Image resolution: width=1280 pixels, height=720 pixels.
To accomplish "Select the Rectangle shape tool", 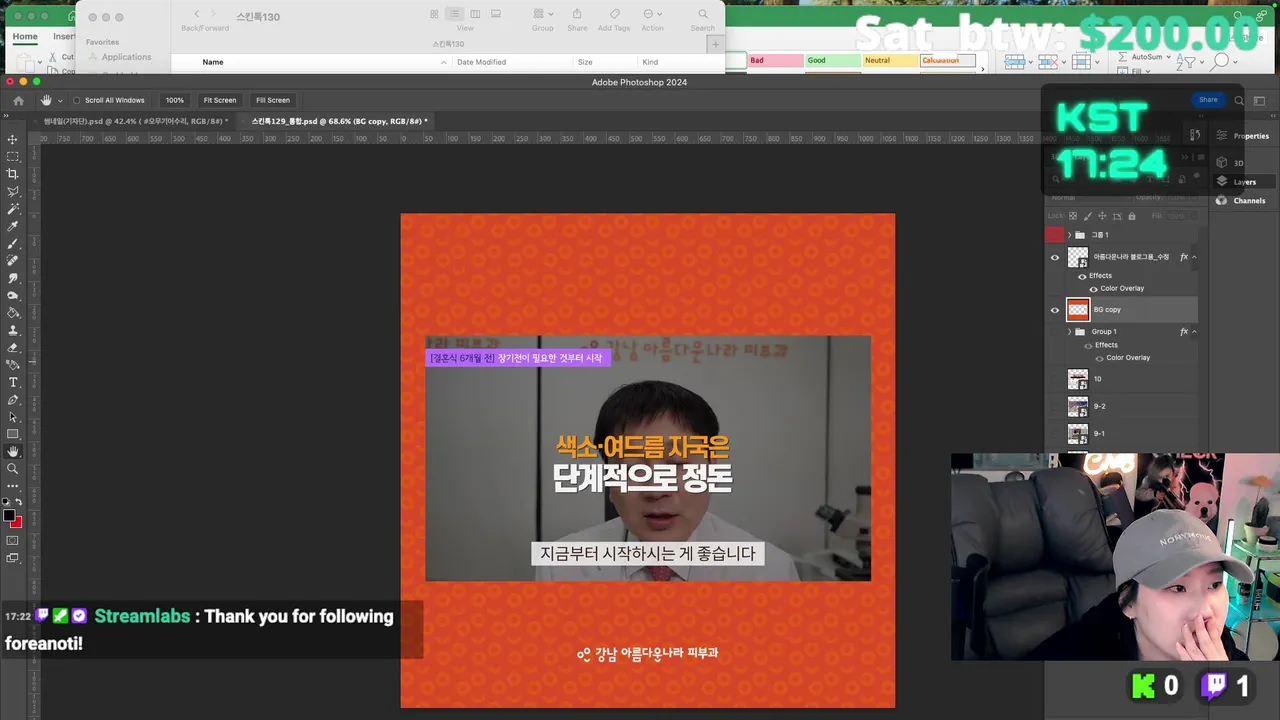I will (13, 434).
